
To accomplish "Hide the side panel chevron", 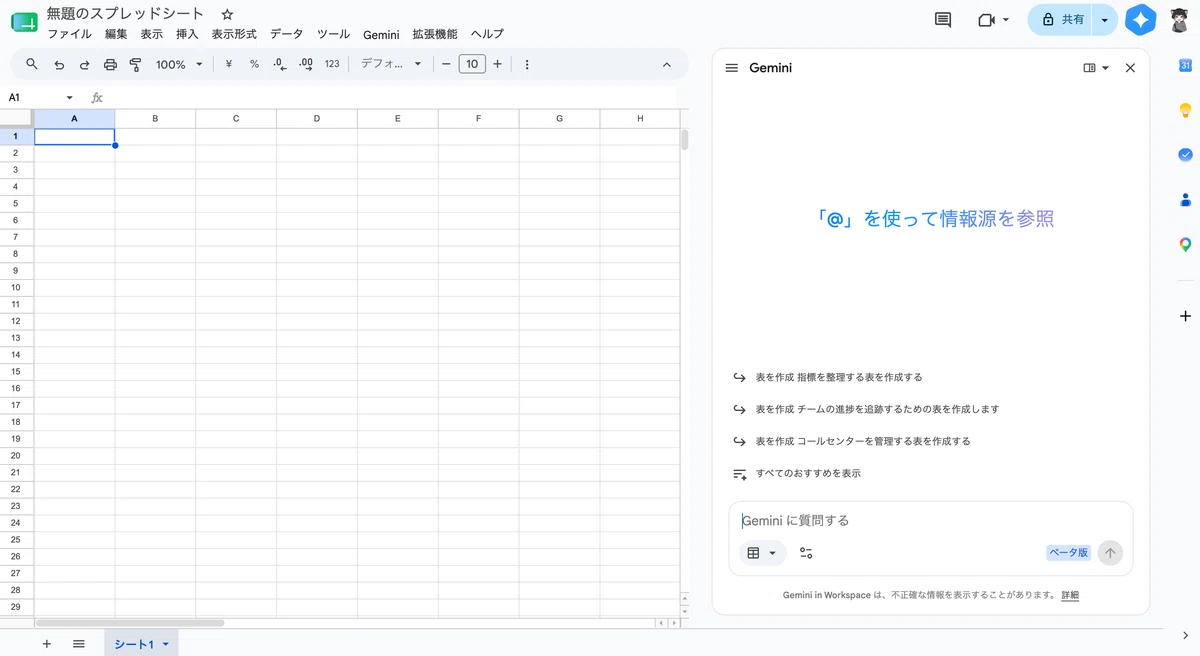I will 1185,635.
